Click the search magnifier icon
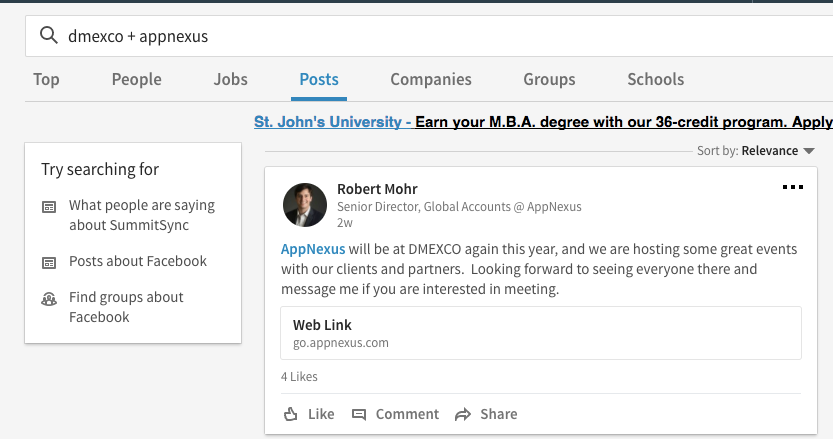The image size is (833, 439). click(x=48, y=37)
